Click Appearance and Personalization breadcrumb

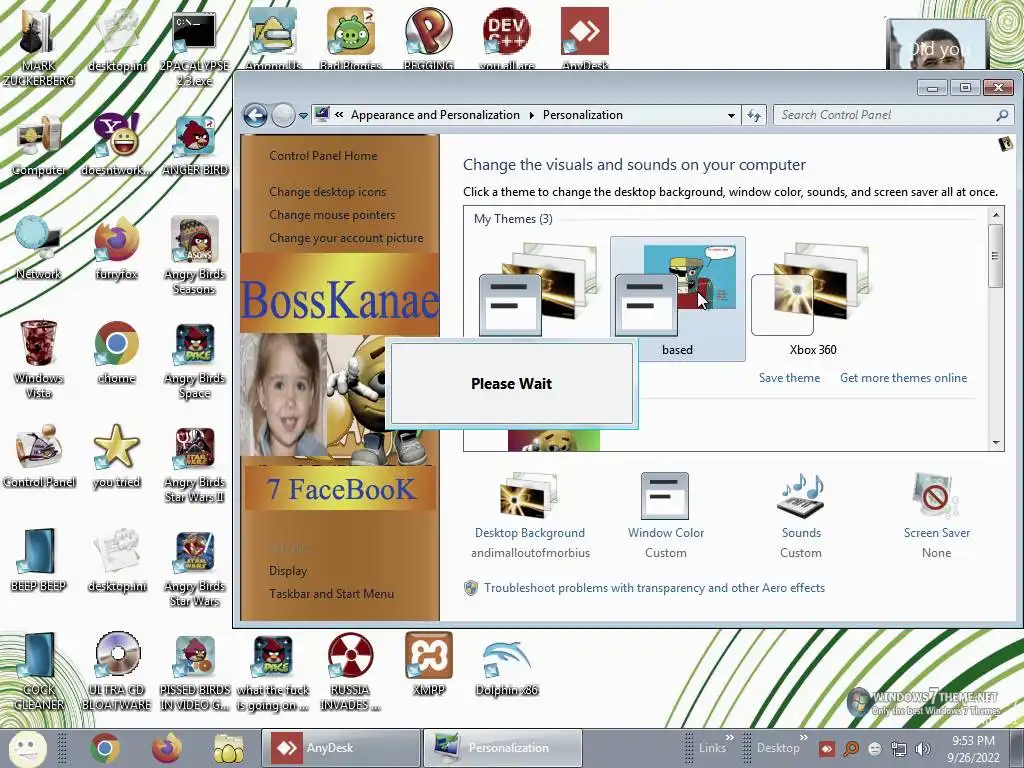[x=435, y=115]
